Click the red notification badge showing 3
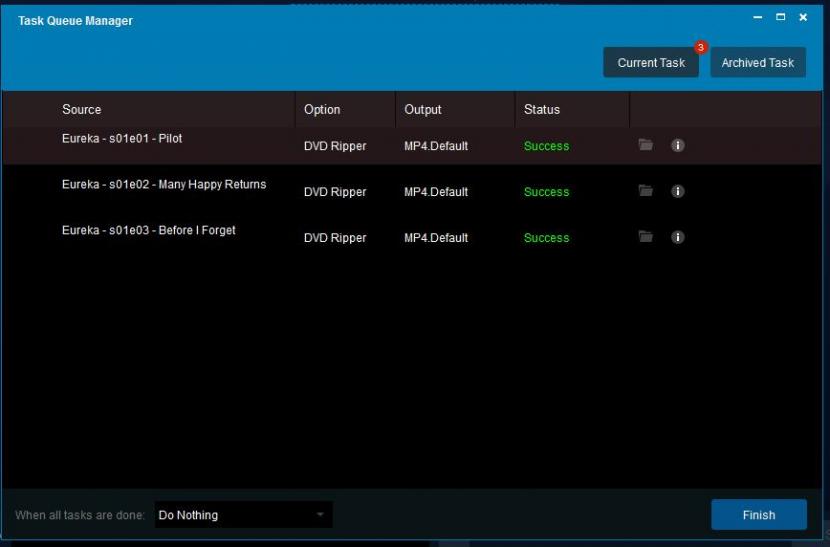This screenshot has width=830, height=547. click(x=700, y=47)
